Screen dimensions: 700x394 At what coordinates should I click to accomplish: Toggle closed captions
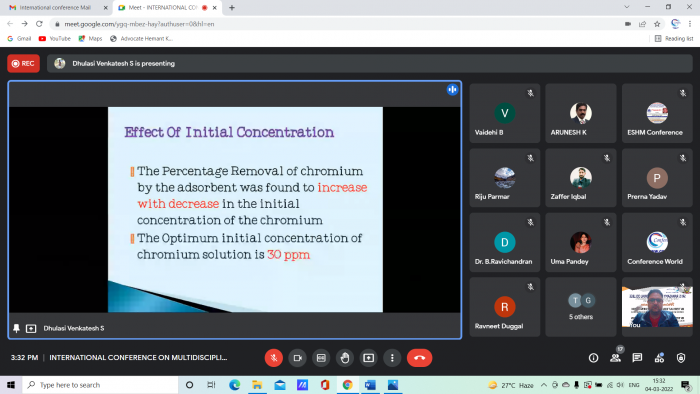pos(321,358)
